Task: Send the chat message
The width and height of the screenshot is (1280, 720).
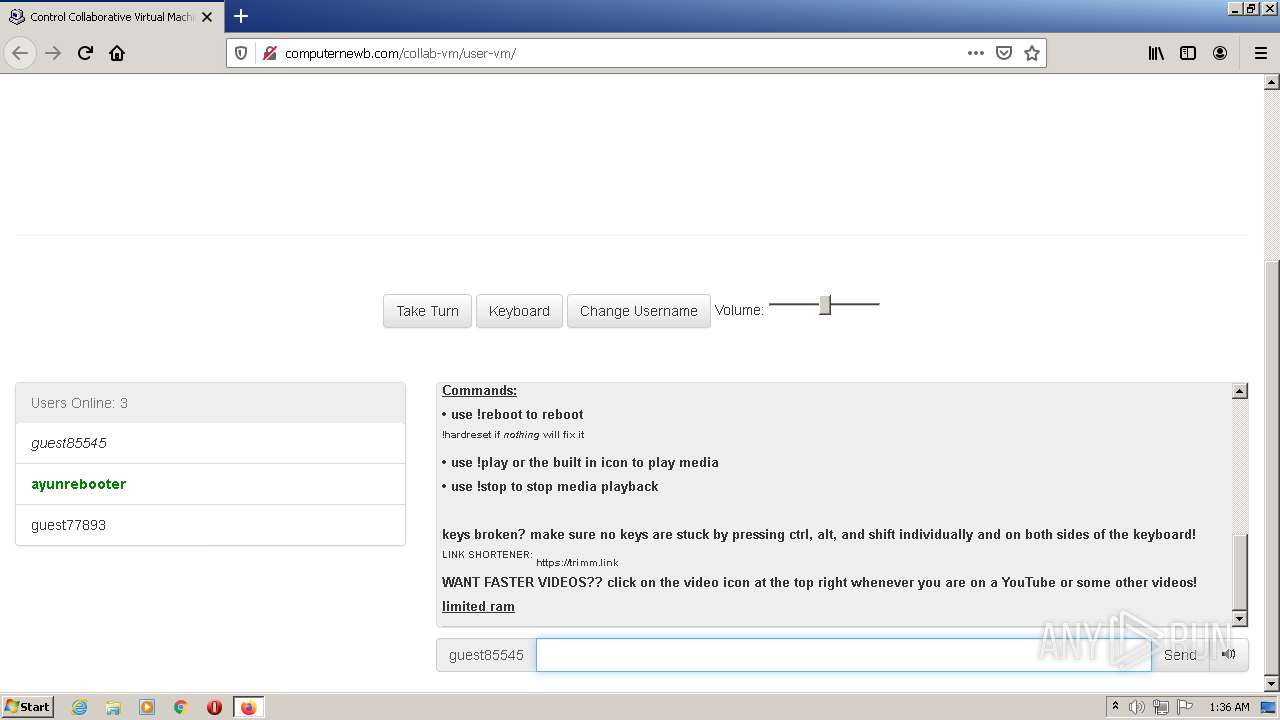Action: point(1180,655)
